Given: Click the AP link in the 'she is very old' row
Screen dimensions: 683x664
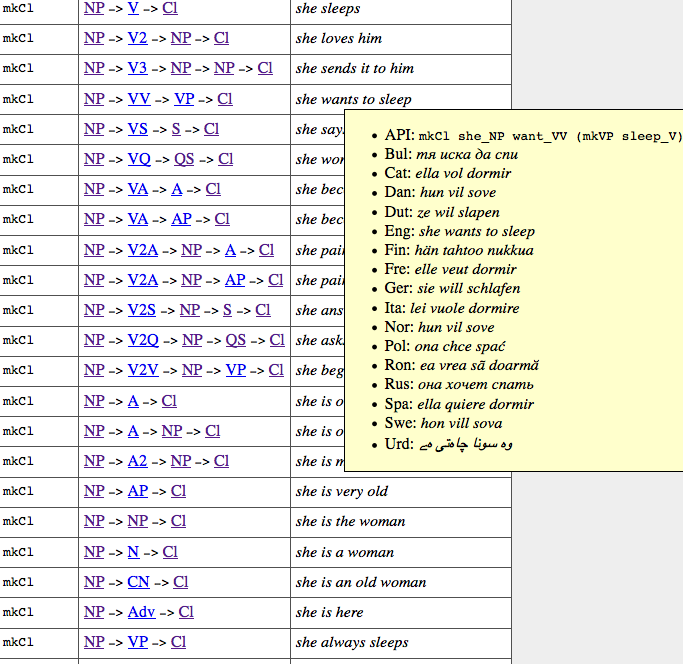Looking at the screenshot, I should click(x=138, y=491).
